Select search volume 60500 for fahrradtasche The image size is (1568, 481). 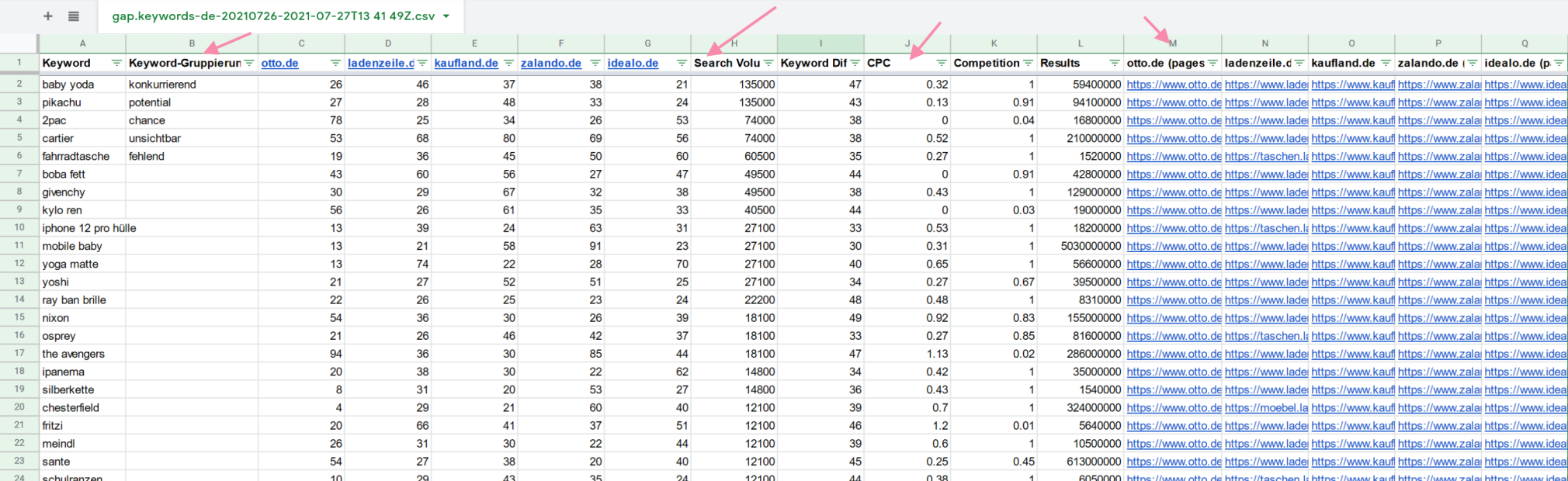[x=734, y=156]
